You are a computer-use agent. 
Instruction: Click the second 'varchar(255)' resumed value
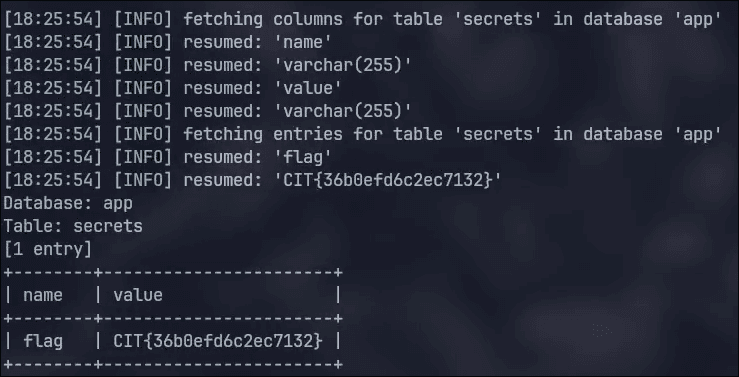coord(343,112)
